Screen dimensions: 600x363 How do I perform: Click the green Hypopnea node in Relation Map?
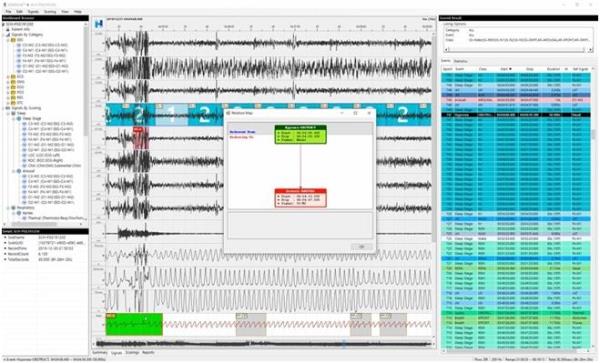[x=300, y=134]
